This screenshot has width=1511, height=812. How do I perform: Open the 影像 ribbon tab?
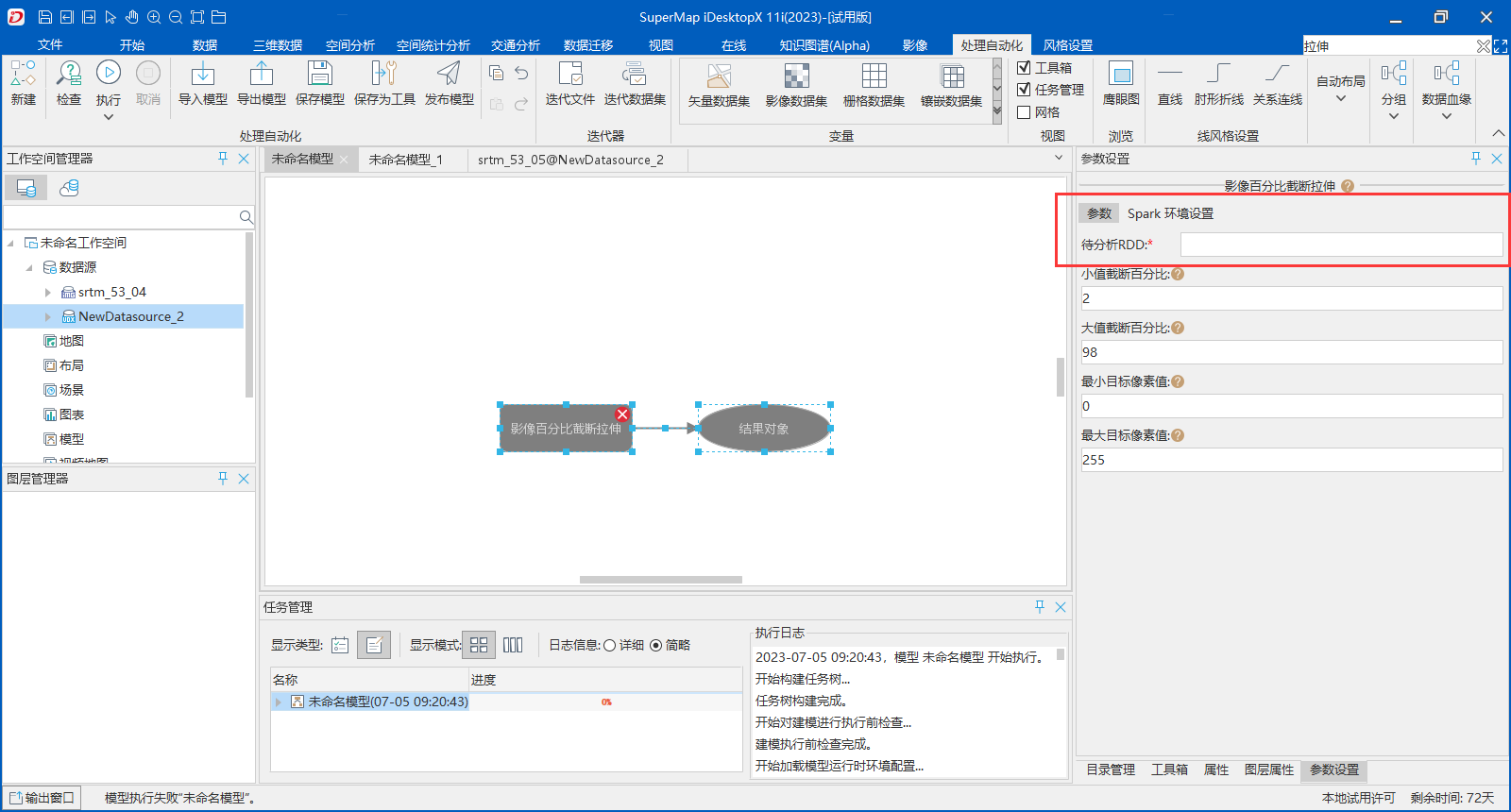tap(915, 45)
